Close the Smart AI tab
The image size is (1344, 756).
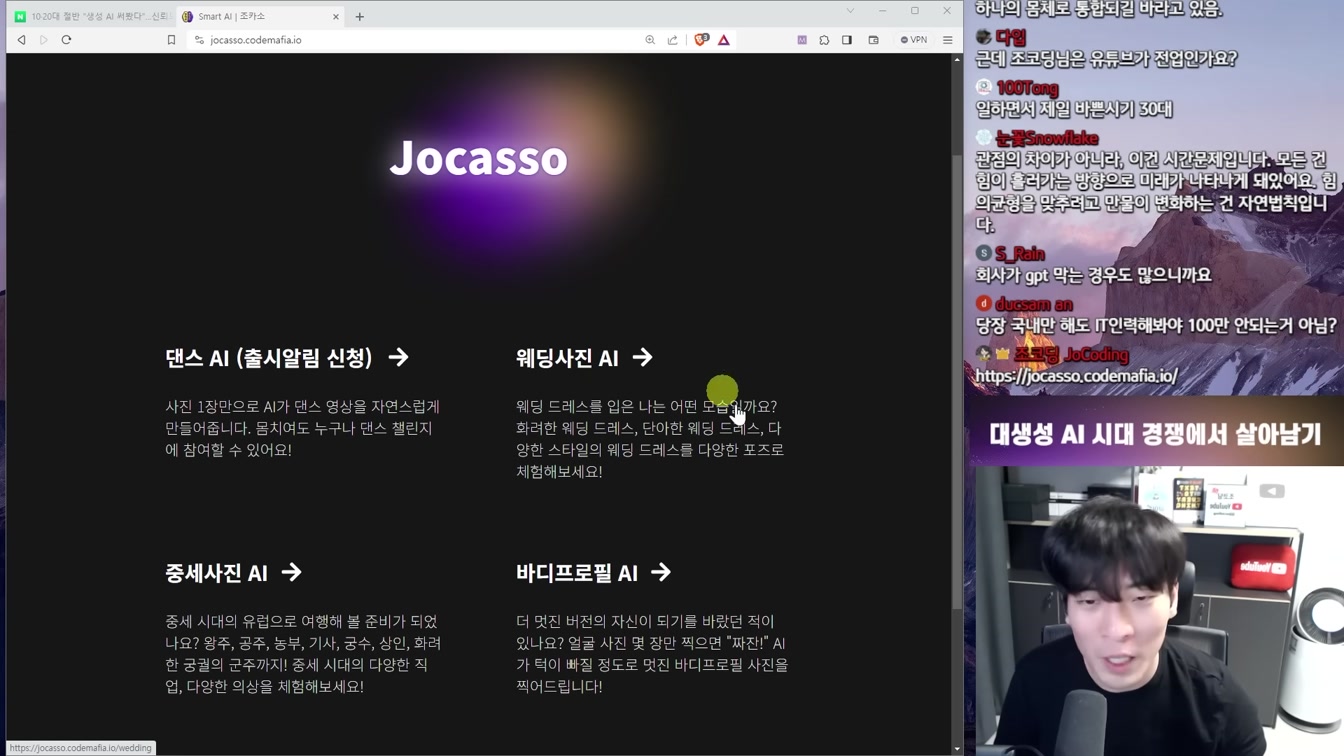pyautogui.click(x=336, y=16)
